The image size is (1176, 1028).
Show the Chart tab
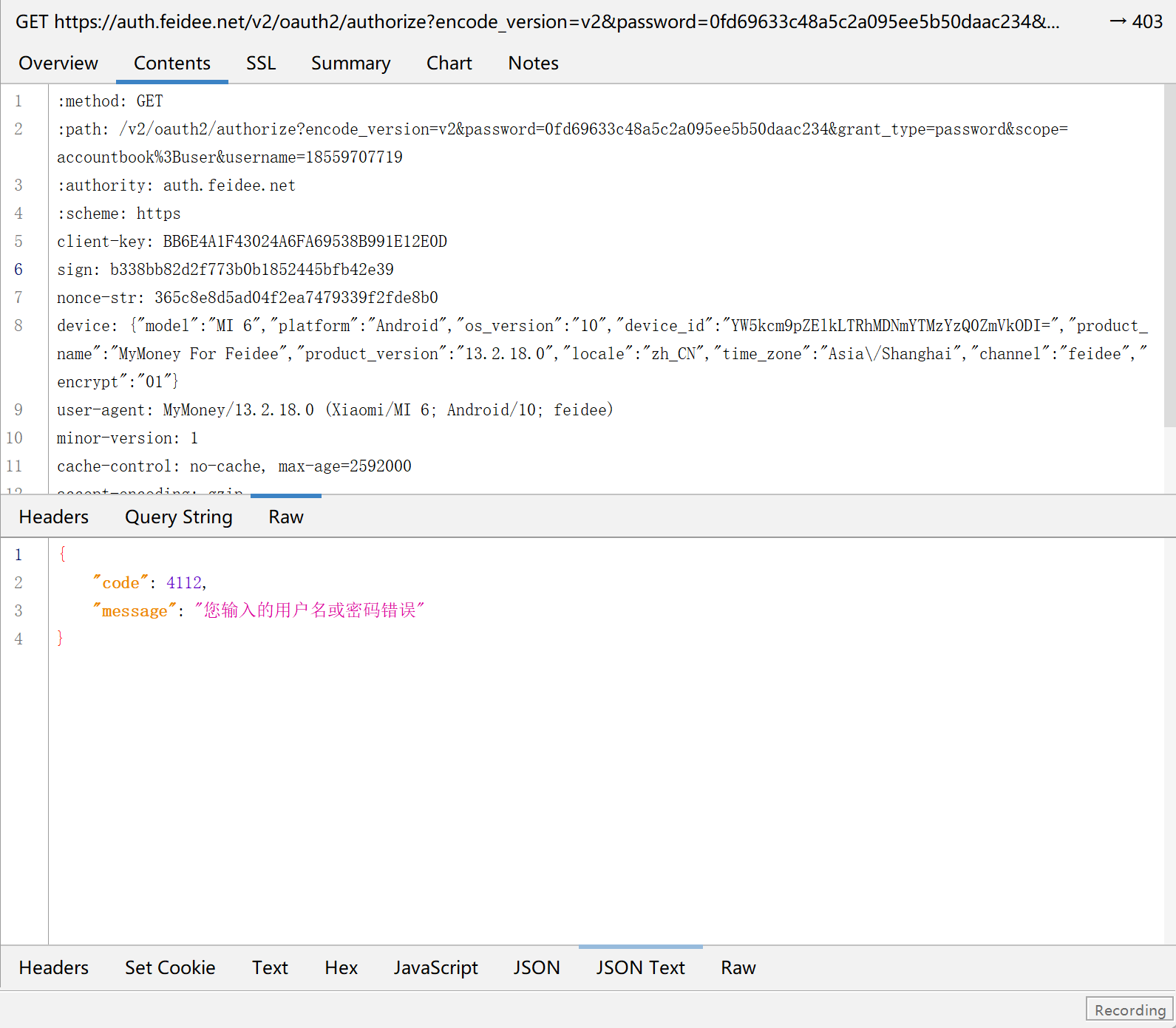coord(449,64)
